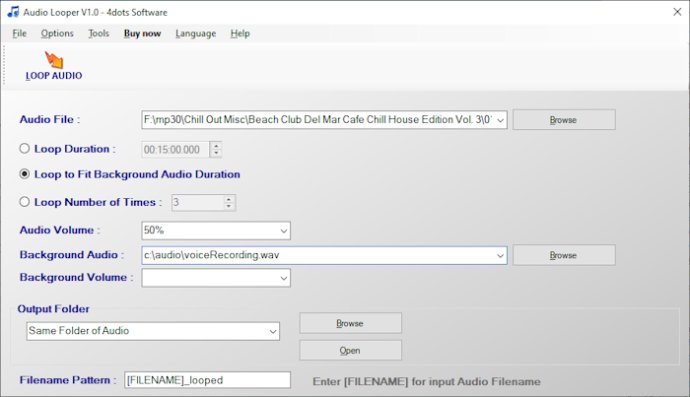Click the Buy now menu item
The width and height of the screenshot is (690, 397).
(x=142, y=33)
